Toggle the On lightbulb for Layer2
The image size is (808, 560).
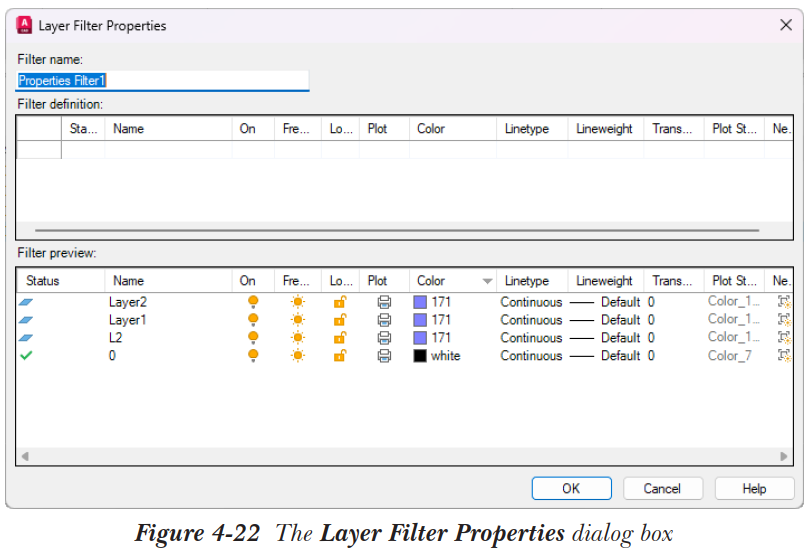(253, 302)
